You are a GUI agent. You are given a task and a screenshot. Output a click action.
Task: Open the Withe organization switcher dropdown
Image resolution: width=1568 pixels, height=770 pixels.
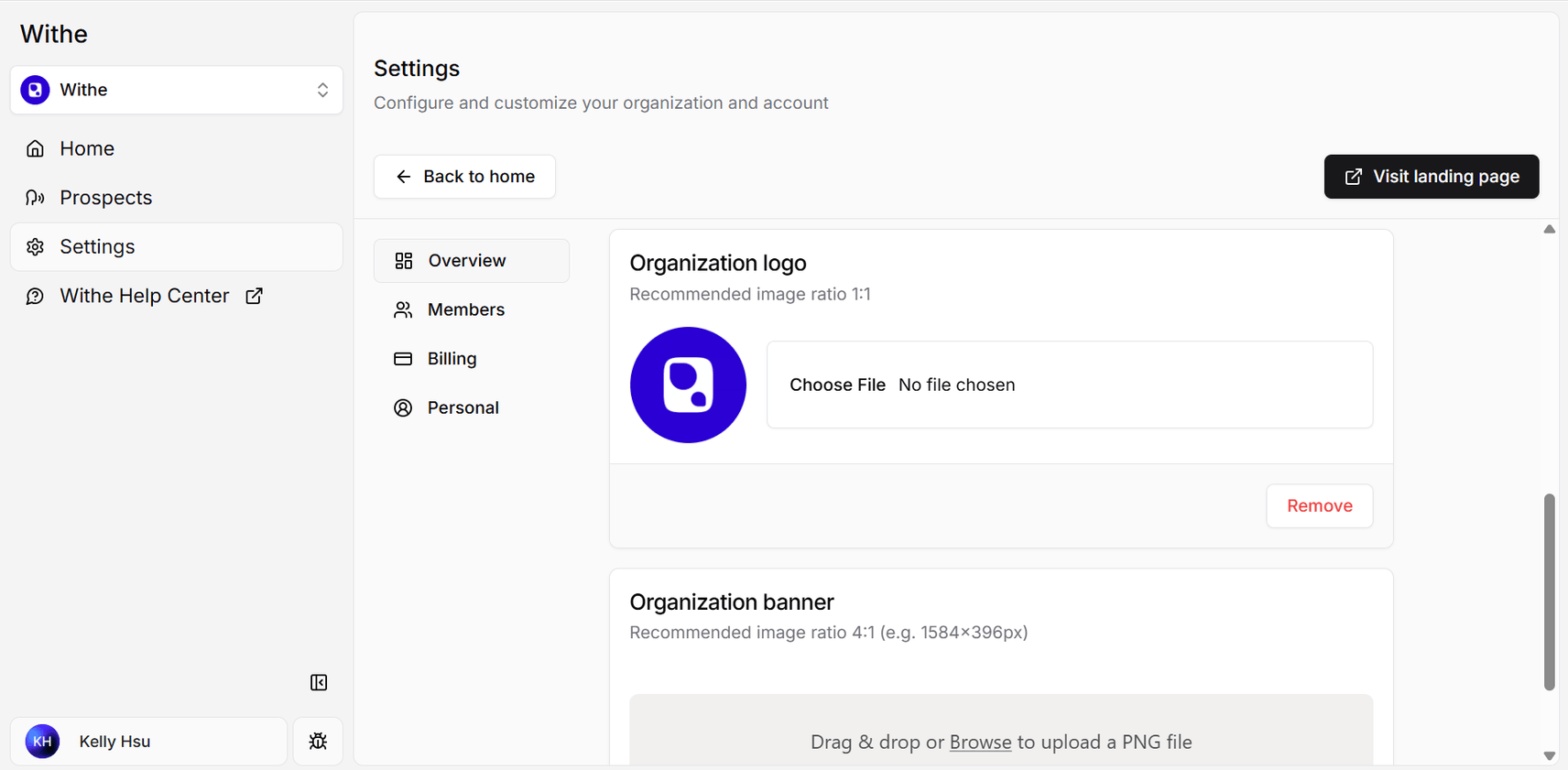177,90
